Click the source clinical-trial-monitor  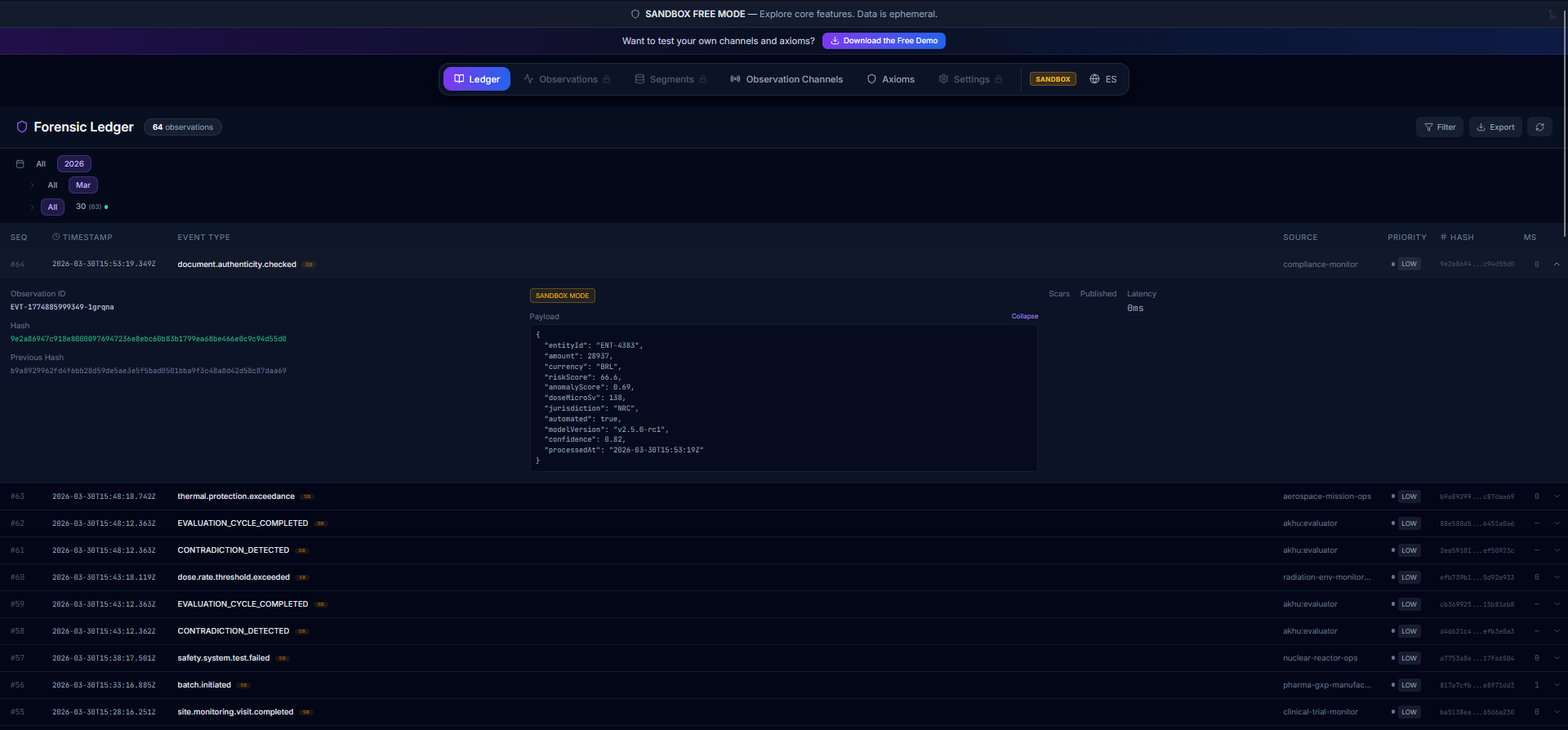pos(1320,712)
